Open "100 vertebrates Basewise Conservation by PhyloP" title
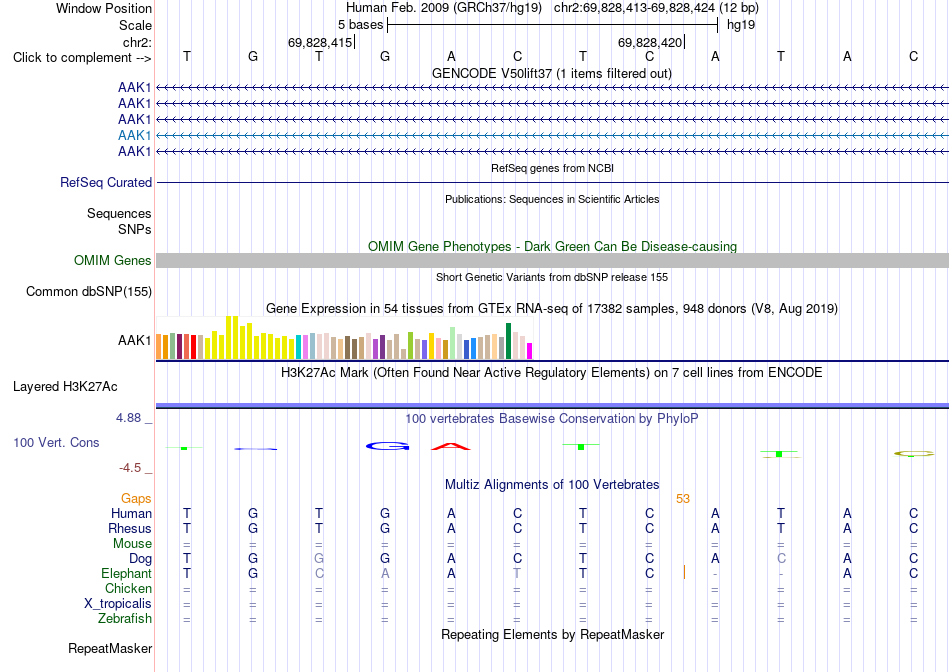950x672 pixels. pyautogui.click(x=551, y=418)
